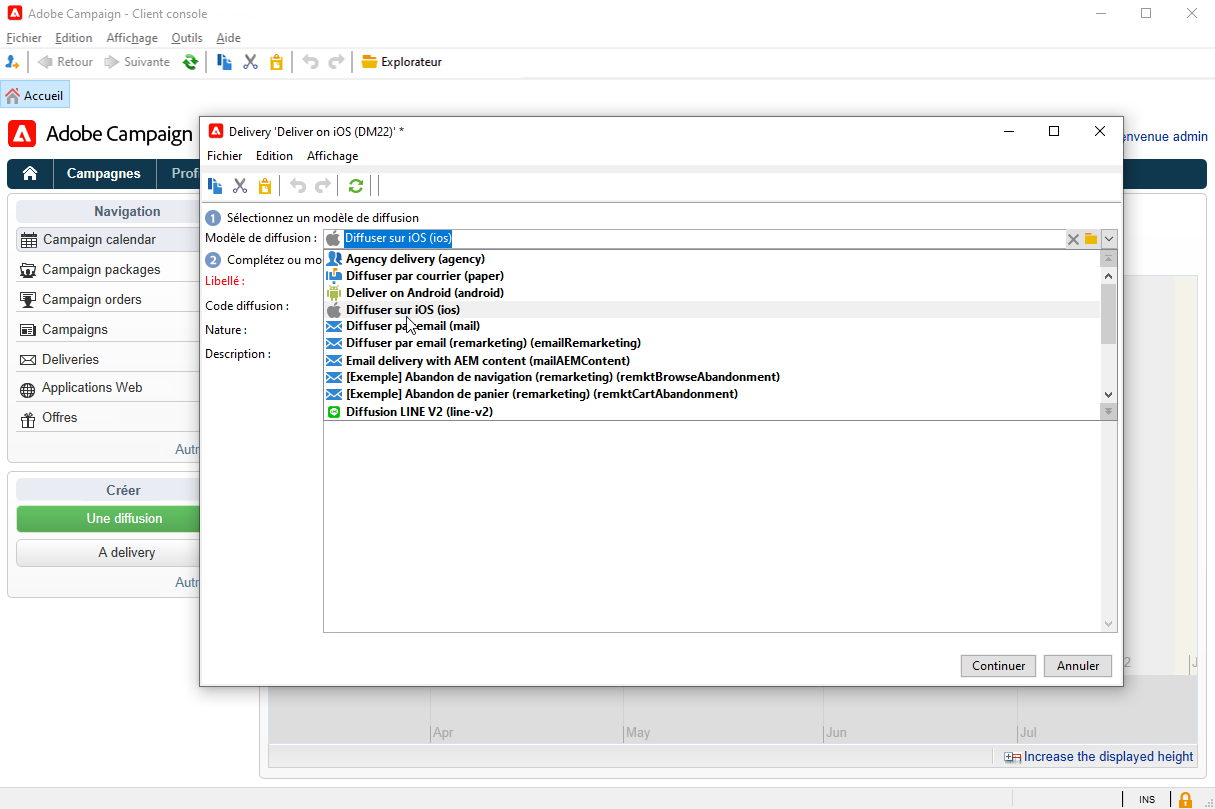Click the Redo arrow in delivery dialog toolbar
The image size is (1215, 809).
click(x=322, y=186)
